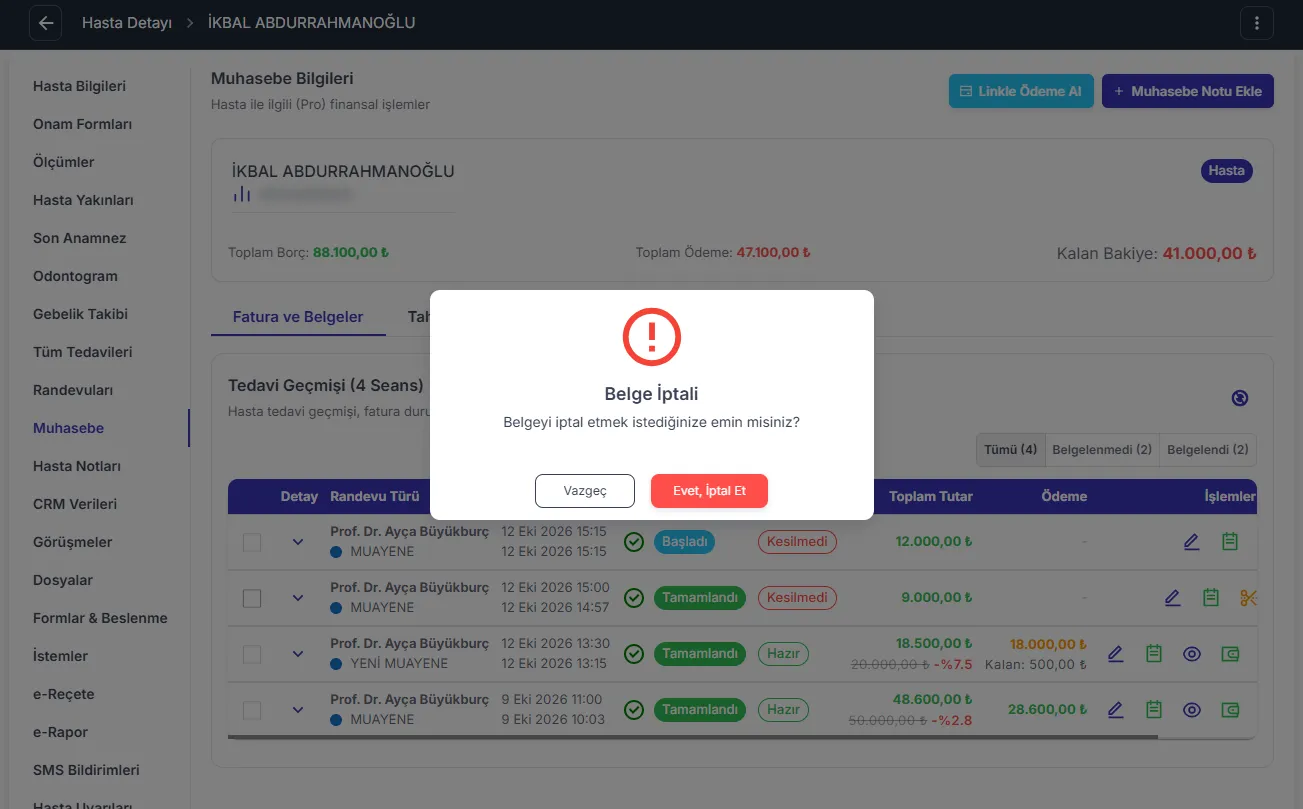The height and width of the screenshot is (809, 1303).
Task: Show all with Tümü (4) filter
Action: (1010, 450)
